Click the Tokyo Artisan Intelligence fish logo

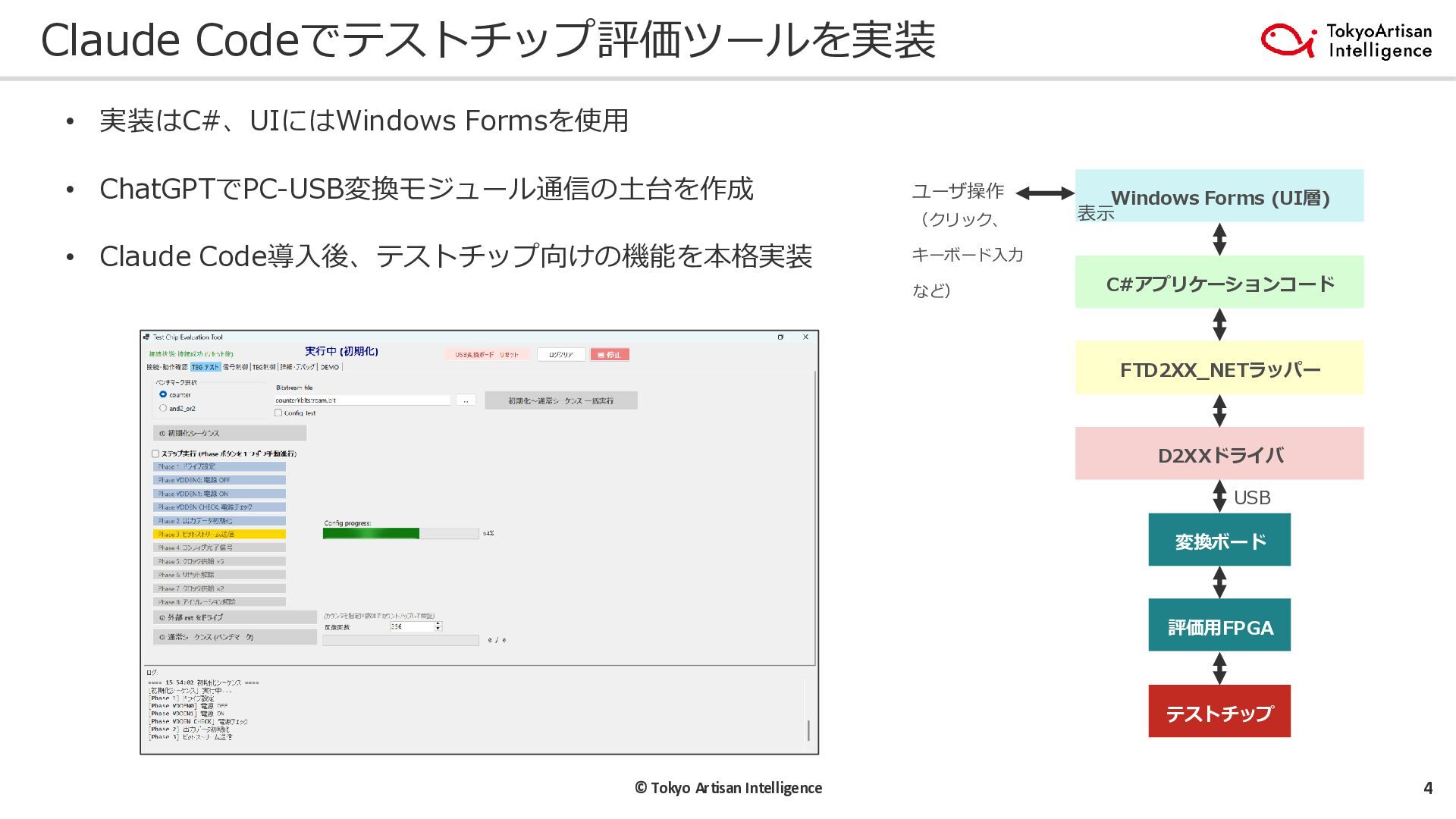point(1288,39)
